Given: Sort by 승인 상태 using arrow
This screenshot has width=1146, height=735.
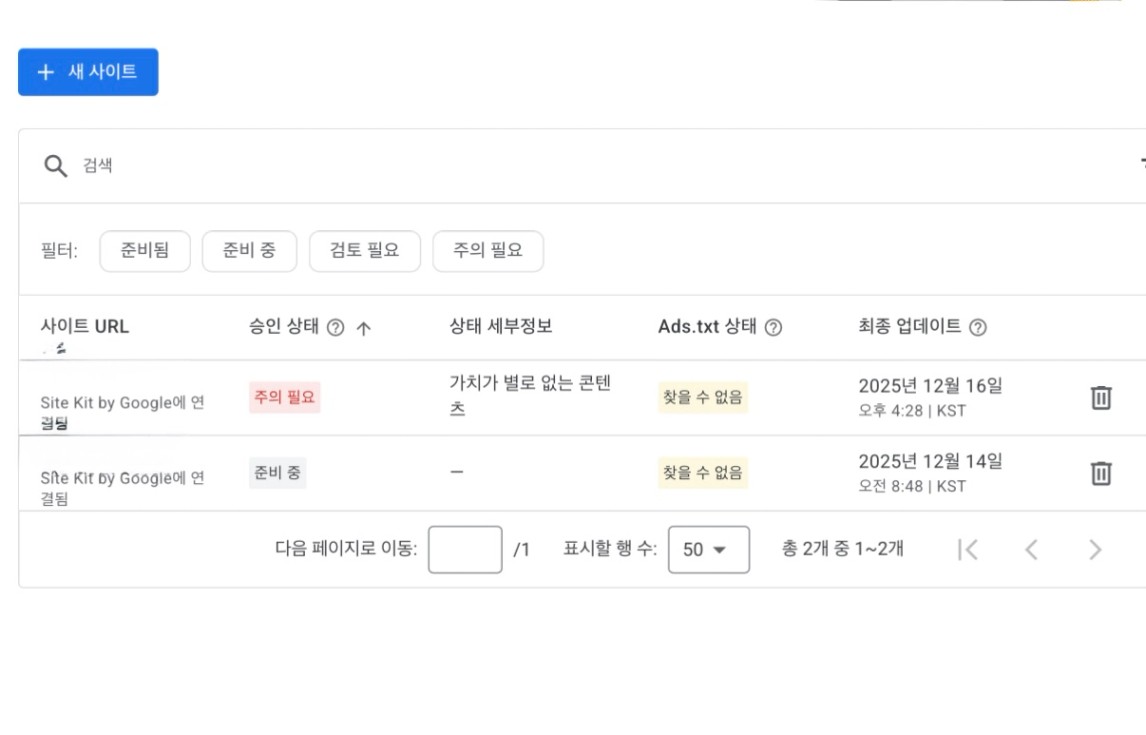Looking at the screenshot, I should [364, 328].
